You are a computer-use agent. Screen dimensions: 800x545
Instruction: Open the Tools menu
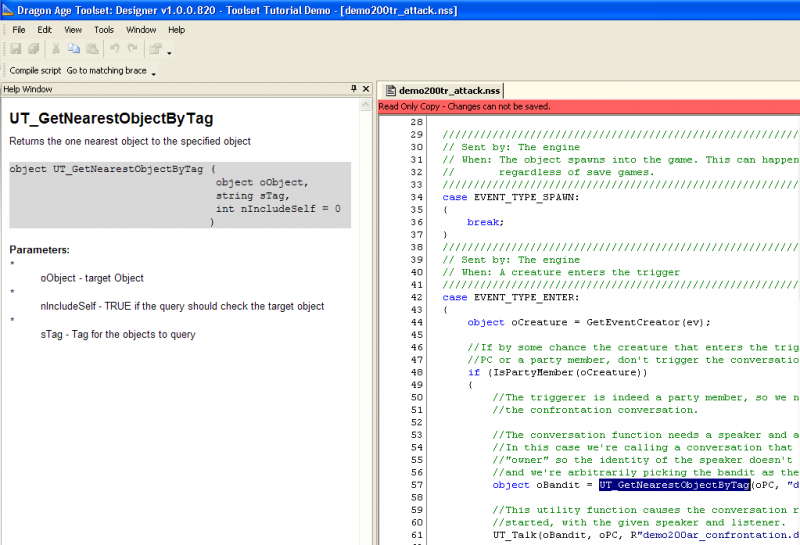[104, 30]
